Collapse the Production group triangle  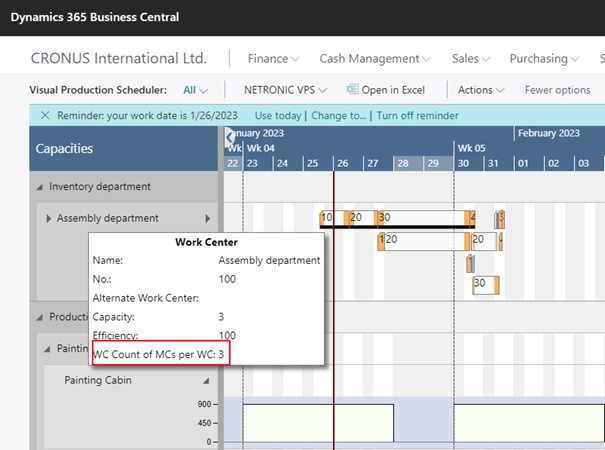pos(39,318)
